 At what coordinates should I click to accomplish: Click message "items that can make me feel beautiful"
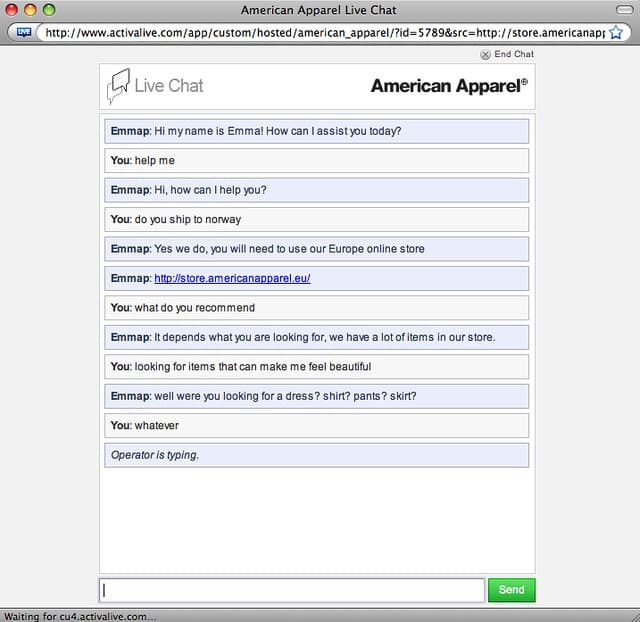pyautogui.click(x=316, y=367)
